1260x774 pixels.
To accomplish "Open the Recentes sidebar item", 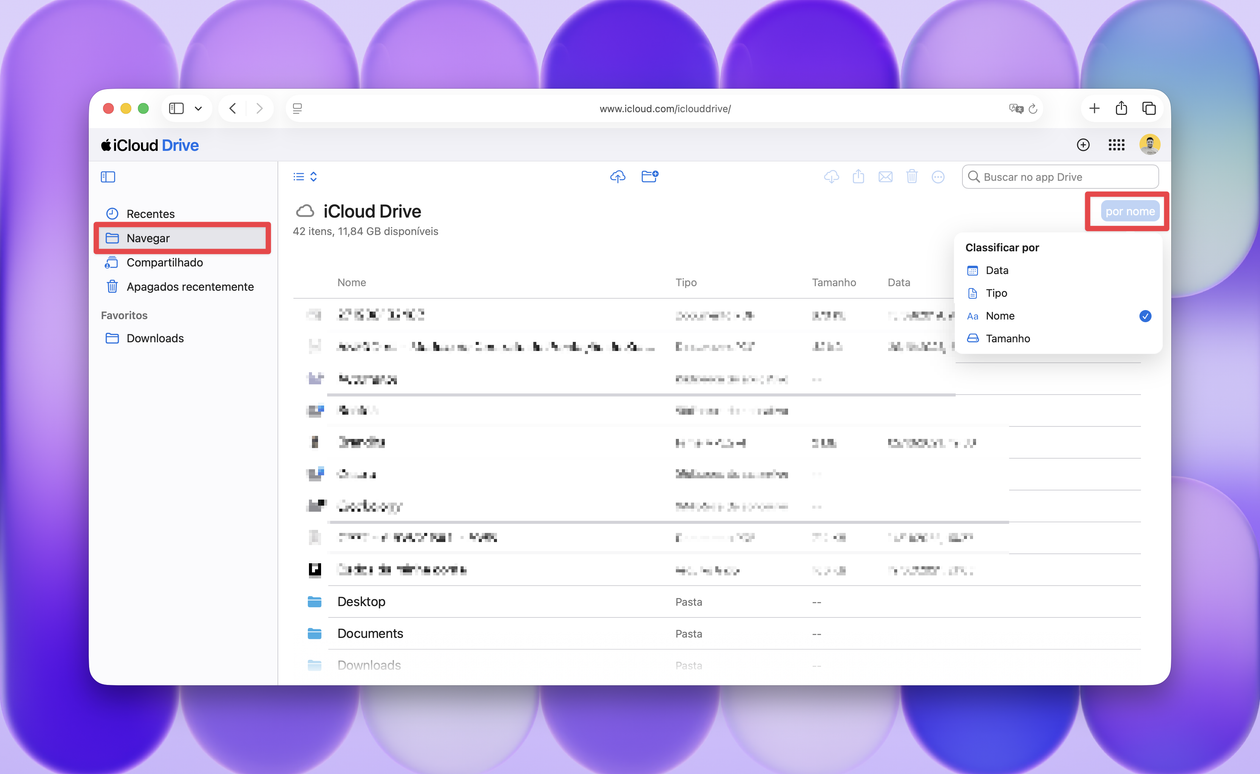I will (x=150, y=214).
